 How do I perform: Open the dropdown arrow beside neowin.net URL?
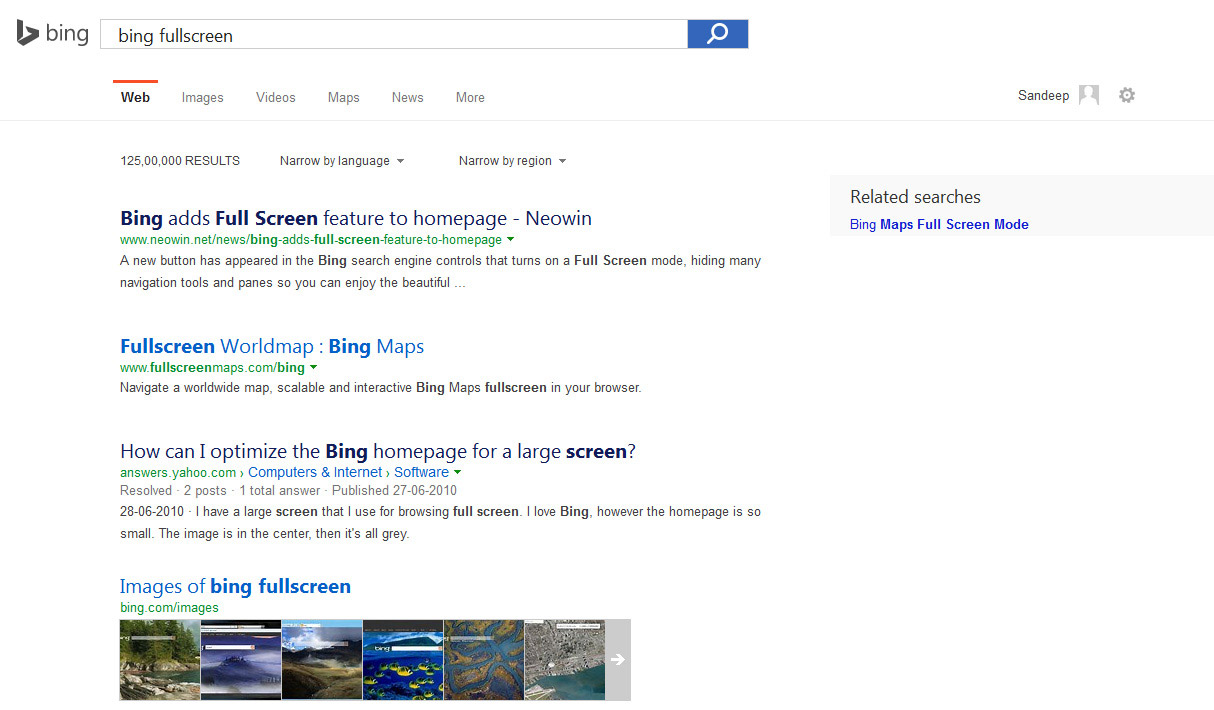point(510,240)
